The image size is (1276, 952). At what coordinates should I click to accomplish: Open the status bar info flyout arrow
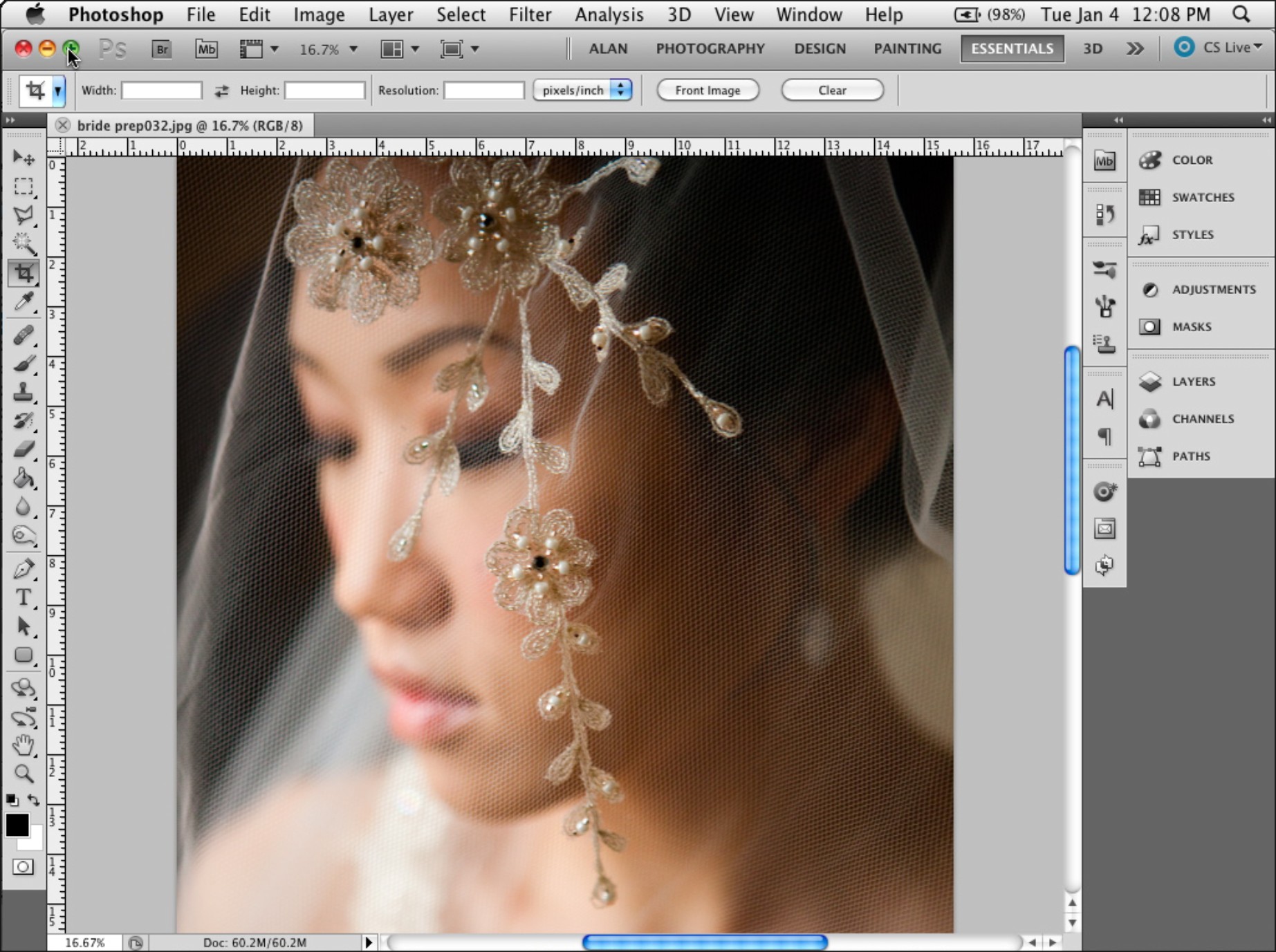[x=369, y=942]
